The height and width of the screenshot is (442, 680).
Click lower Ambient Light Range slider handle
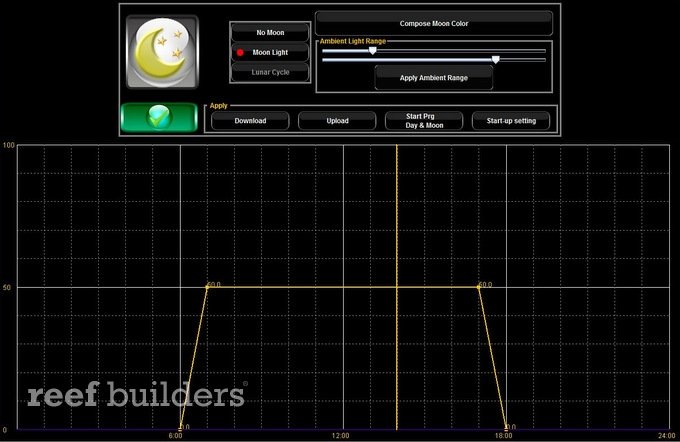click(x=496, y=60)
